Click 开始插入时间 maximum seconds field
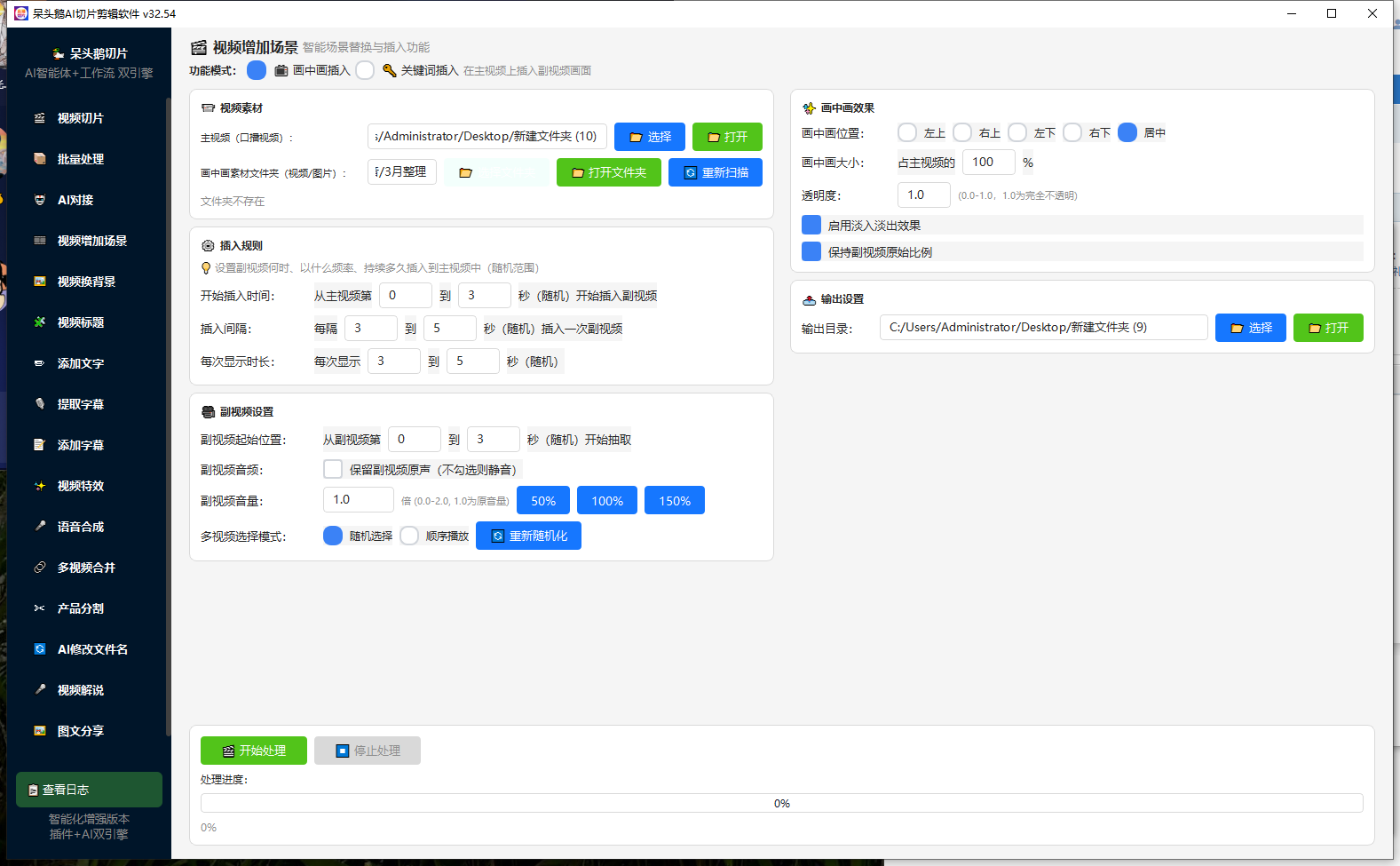 pyautogui.click(x=485, y=295)
